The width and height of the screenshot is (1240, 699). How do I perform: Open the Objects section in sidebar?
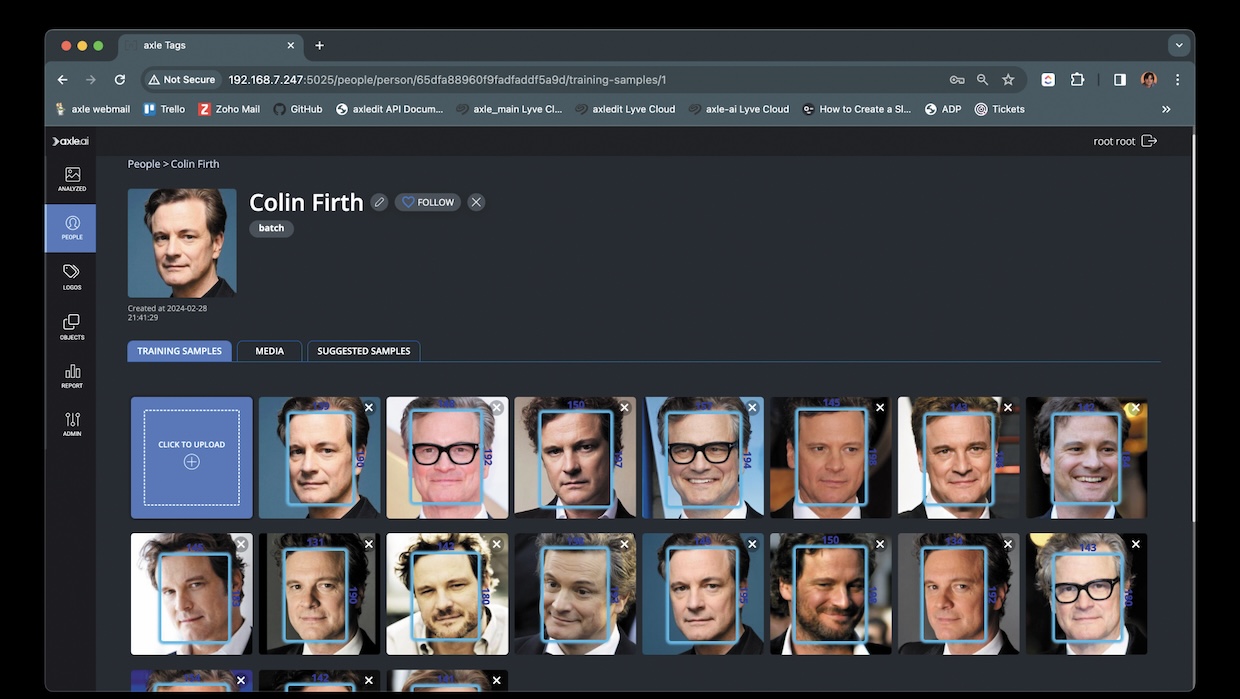tap(72, 327)
